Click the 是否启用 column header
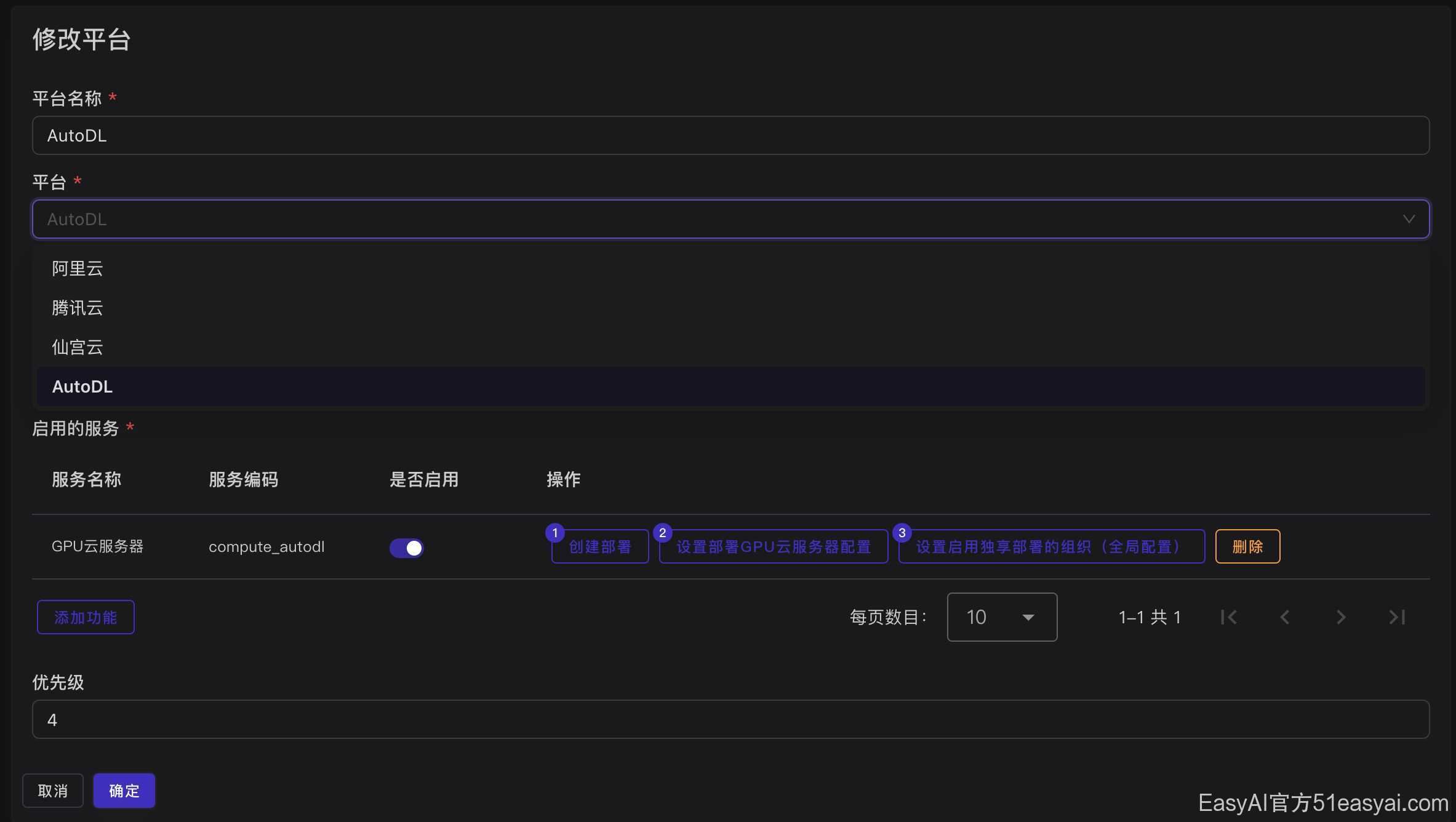This screenshot has height=822, width=1456. 424,479
